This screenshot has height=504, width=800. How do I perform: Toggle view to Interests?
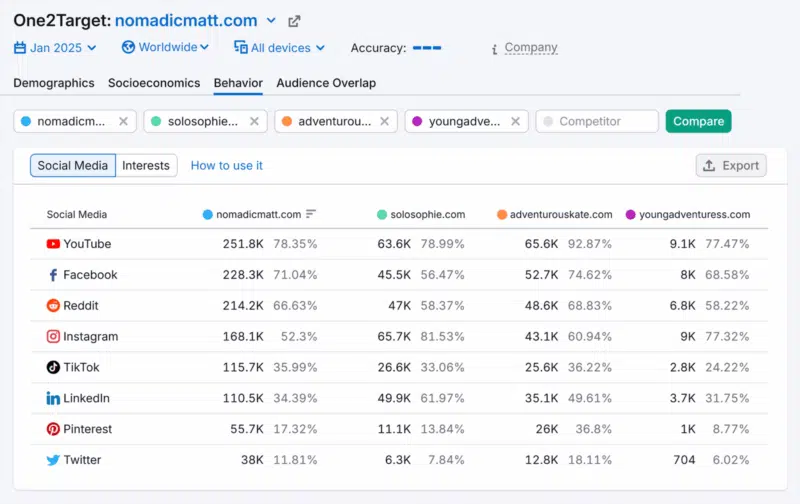point(146,166)
